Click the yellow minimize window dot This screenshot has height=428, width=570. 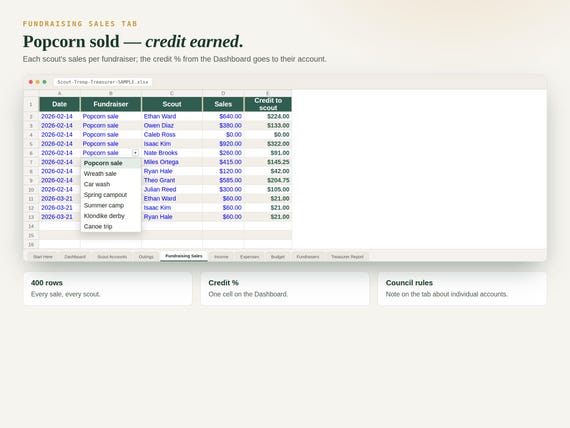[37, 82]
